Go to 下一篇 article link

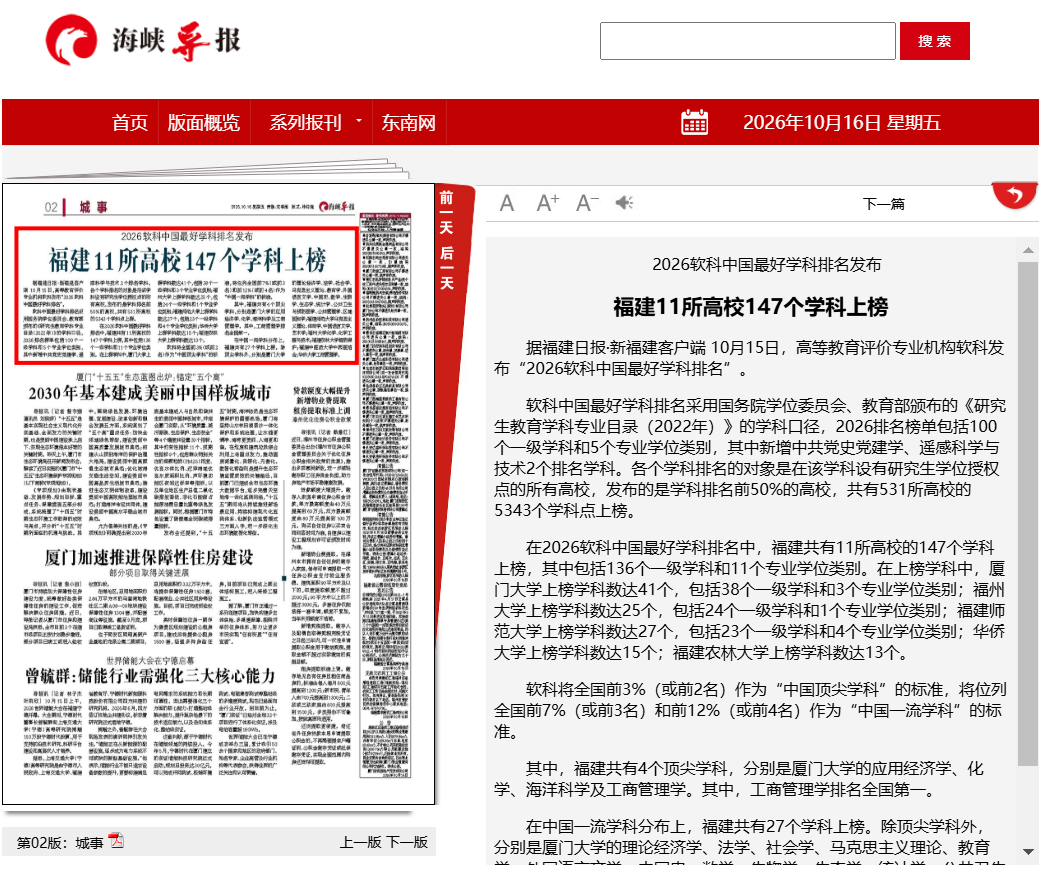coord(883,204)
